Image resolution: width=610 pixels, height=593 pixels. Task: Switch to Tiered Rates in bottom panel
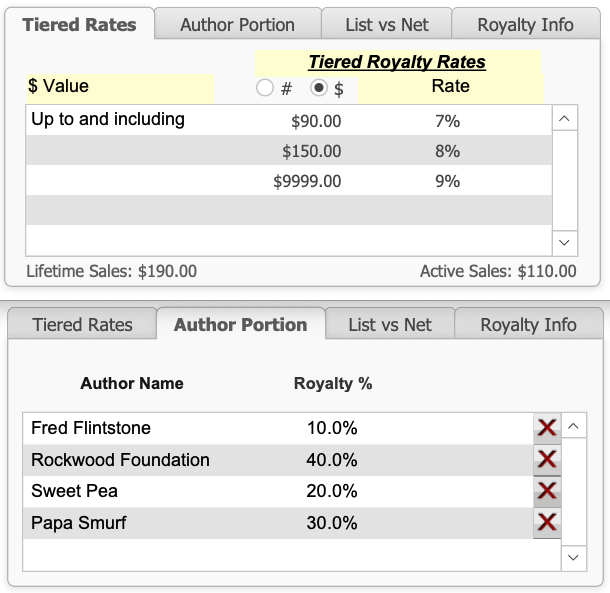(82, 325)
